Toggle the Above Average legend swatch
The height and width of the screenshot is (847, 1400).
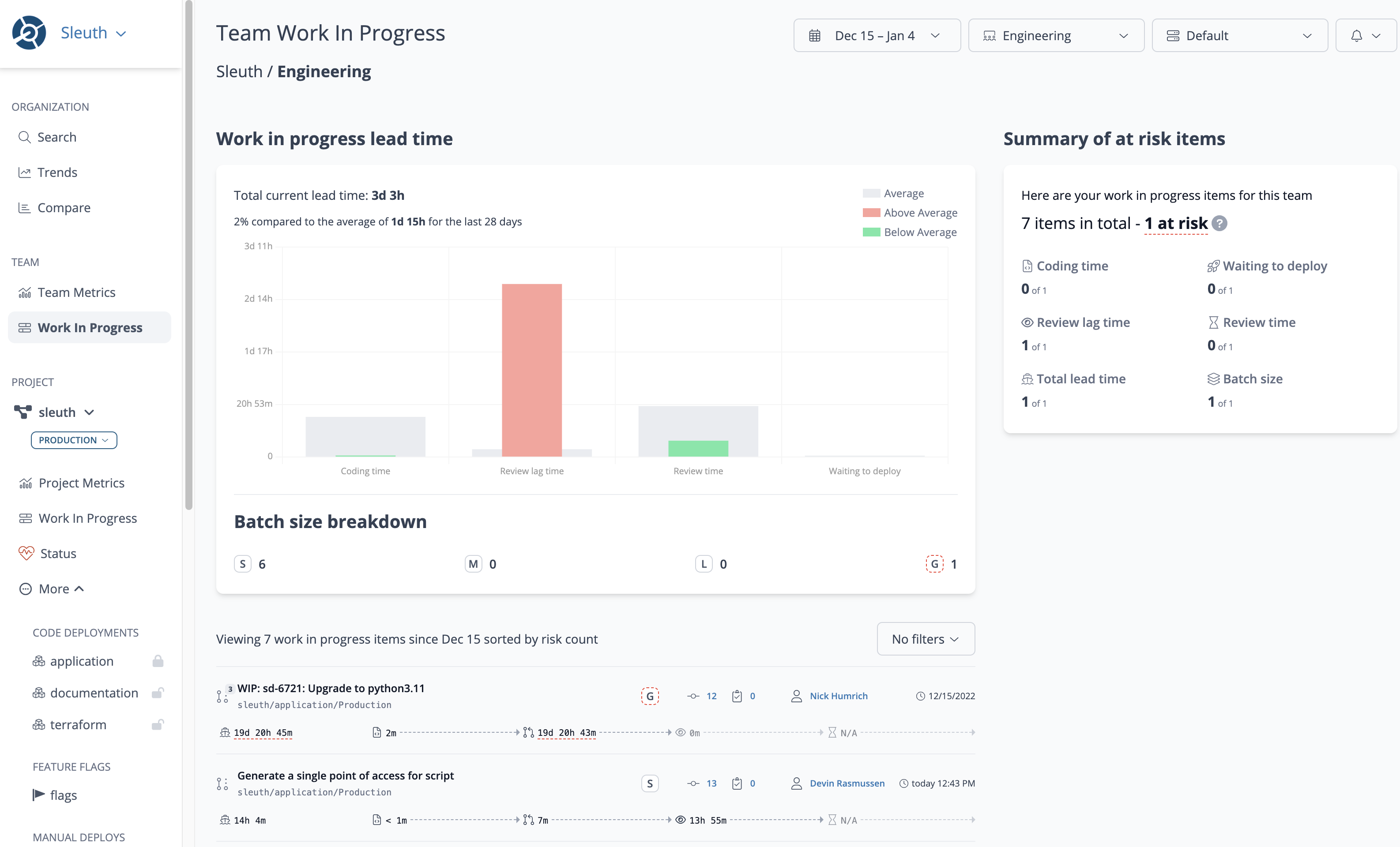(871, 213)
